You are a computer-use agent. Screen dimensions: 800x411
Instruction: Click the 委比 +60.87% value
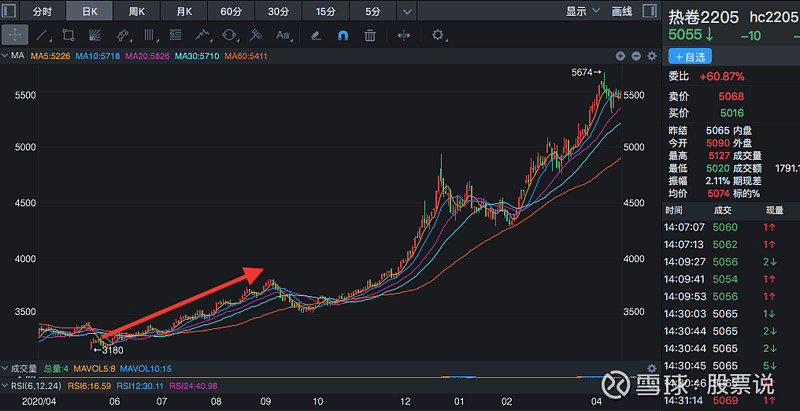coord(722,77)
